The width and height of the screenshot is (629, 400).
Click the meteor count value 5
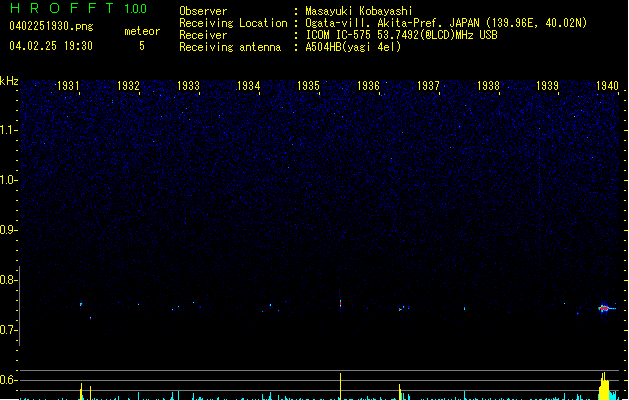coord(142,46)
